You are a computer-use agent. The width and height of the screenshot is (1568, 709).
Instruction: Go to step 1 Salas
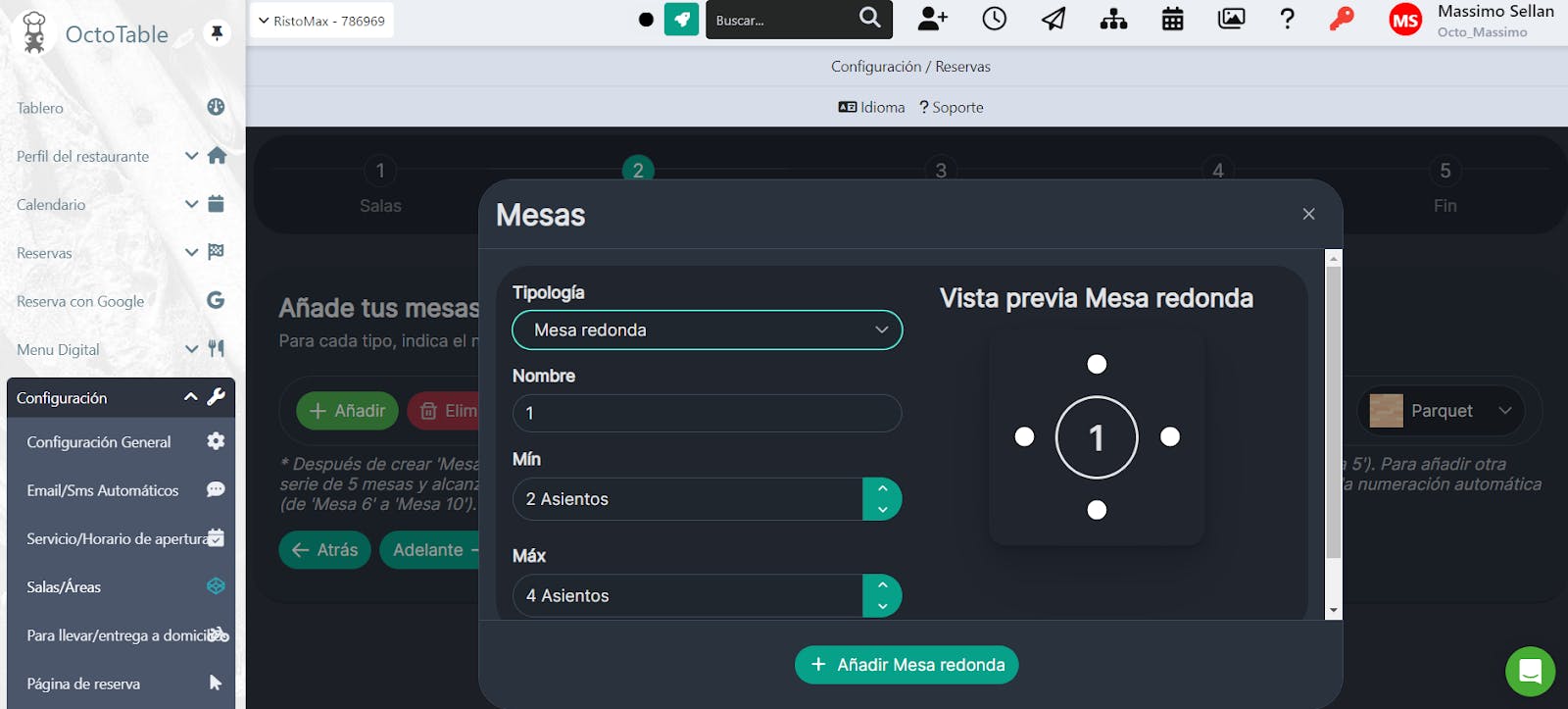point(380,185)
